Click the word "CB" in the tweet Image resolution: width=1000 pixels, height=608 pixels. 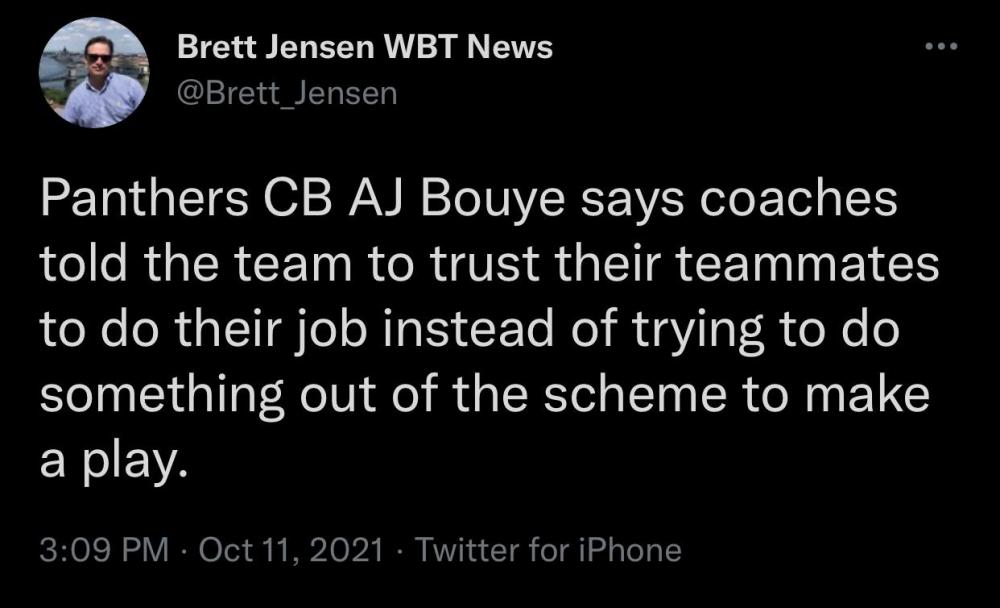point(290,201)
